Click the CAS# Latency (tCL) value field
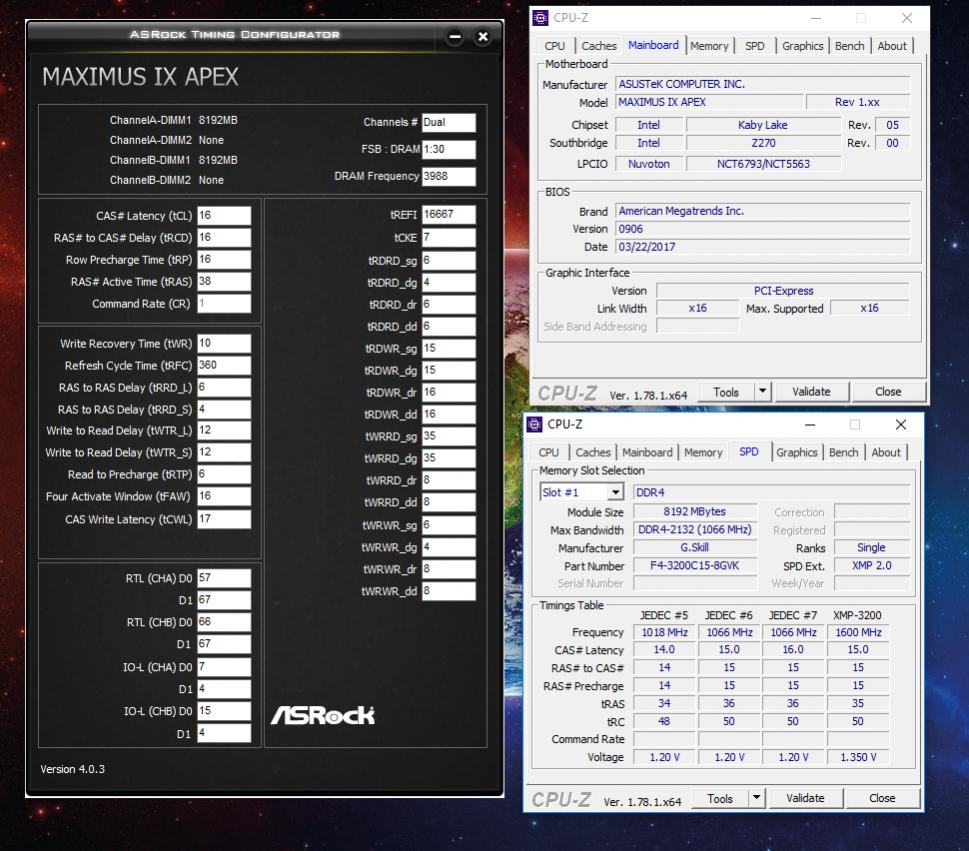 click(x=224, y=216)
